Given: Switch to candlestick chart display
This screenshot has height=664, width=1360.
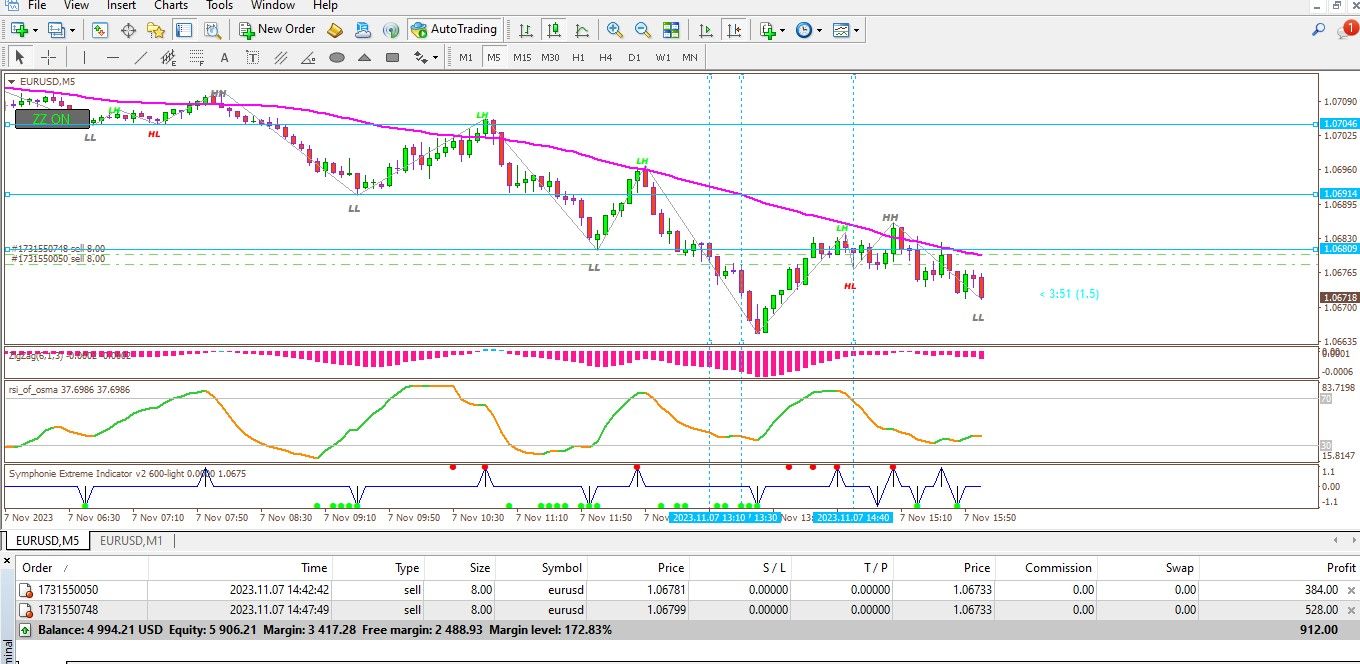Looking at the screenshot, I should tap(554, 30).
